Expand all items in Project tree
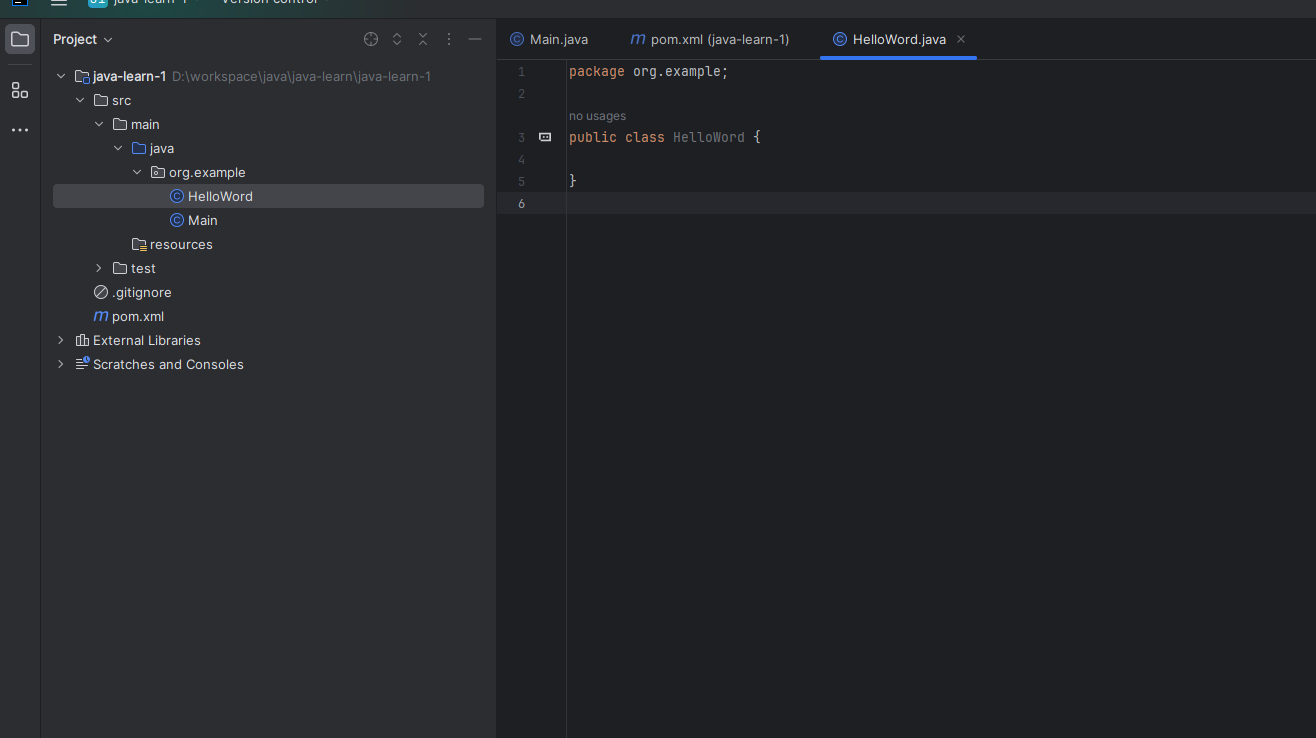 pyautogui.click(x=397, y=39)
